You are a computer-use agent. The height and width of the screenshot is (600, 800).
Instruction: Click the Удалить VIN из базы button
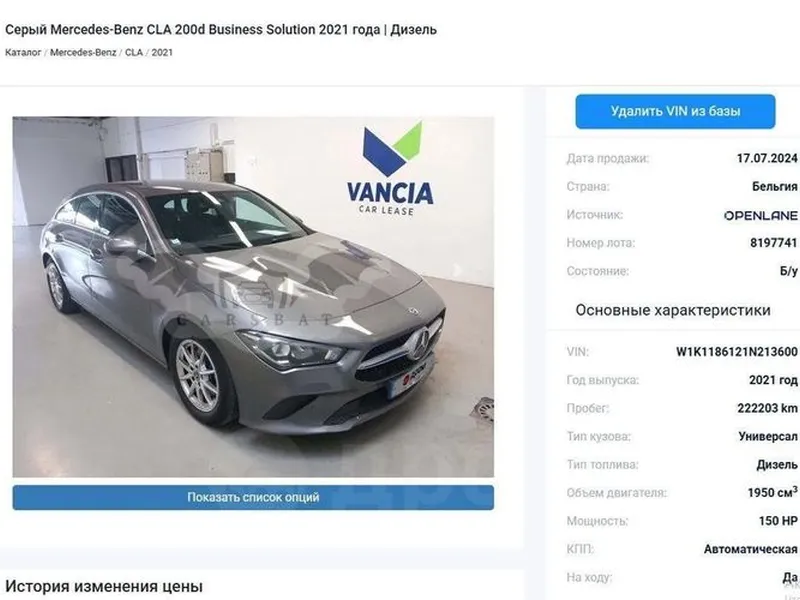click(x=676, y=111)
